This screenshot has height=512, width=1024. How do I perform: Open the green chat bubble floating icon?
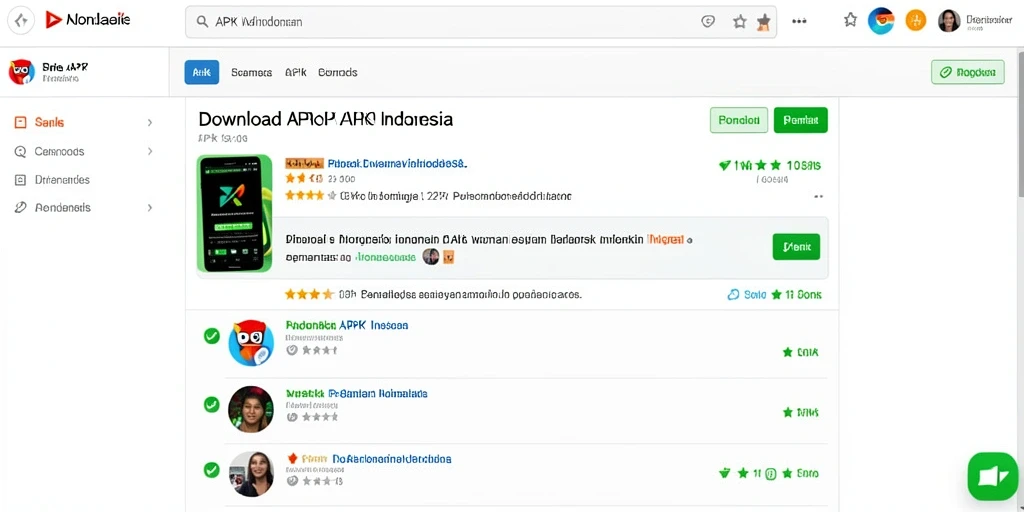tap(993, 476)
